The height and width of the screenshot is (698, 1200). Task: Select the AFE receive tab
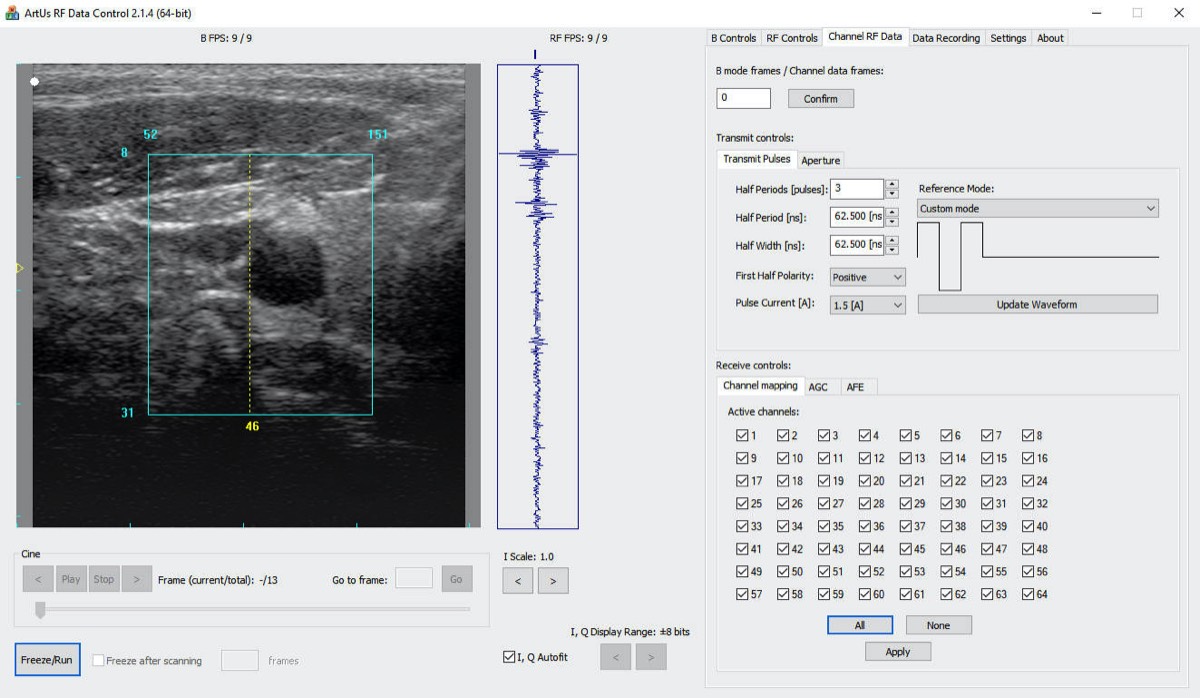click(x=855, y=387)
